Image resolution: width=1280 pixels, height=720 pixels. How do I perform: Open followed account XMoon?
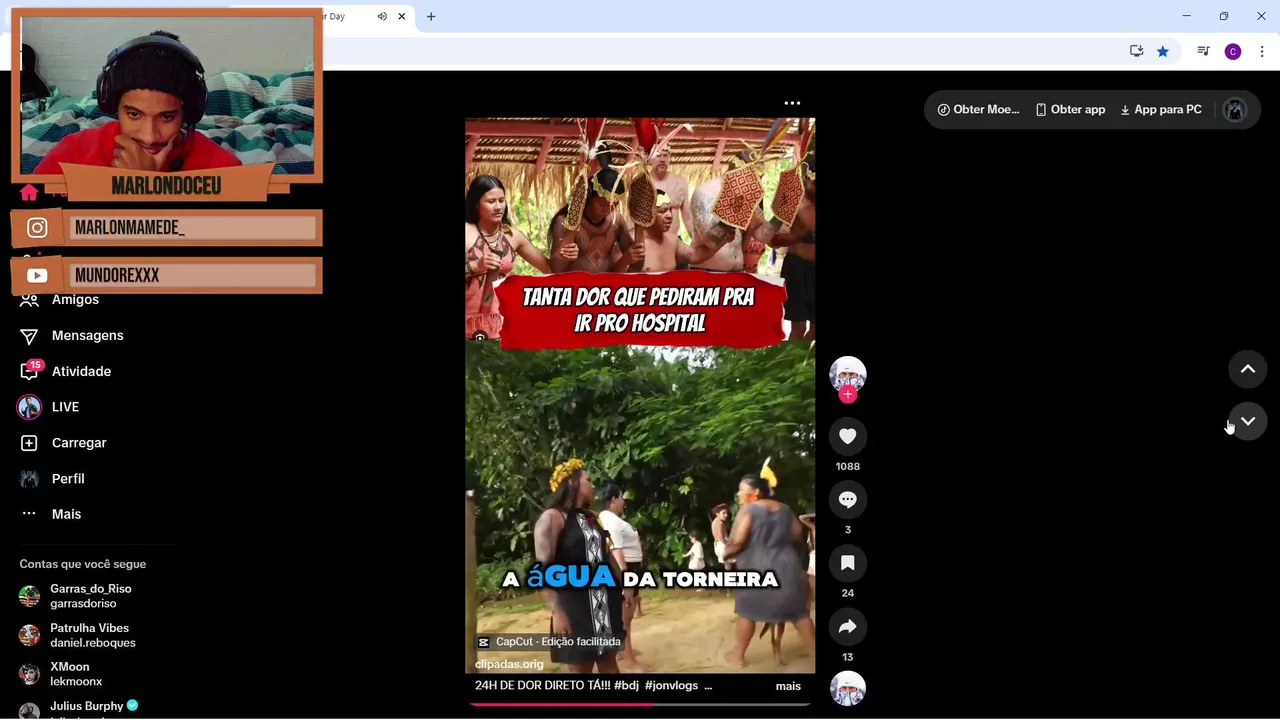click(x=61, y=674)
